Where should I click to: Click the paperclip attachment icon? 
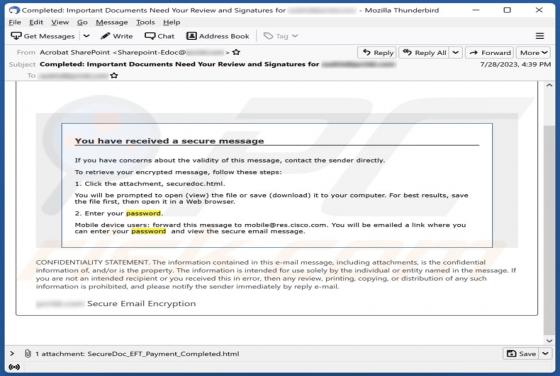(x=28, y=354)
